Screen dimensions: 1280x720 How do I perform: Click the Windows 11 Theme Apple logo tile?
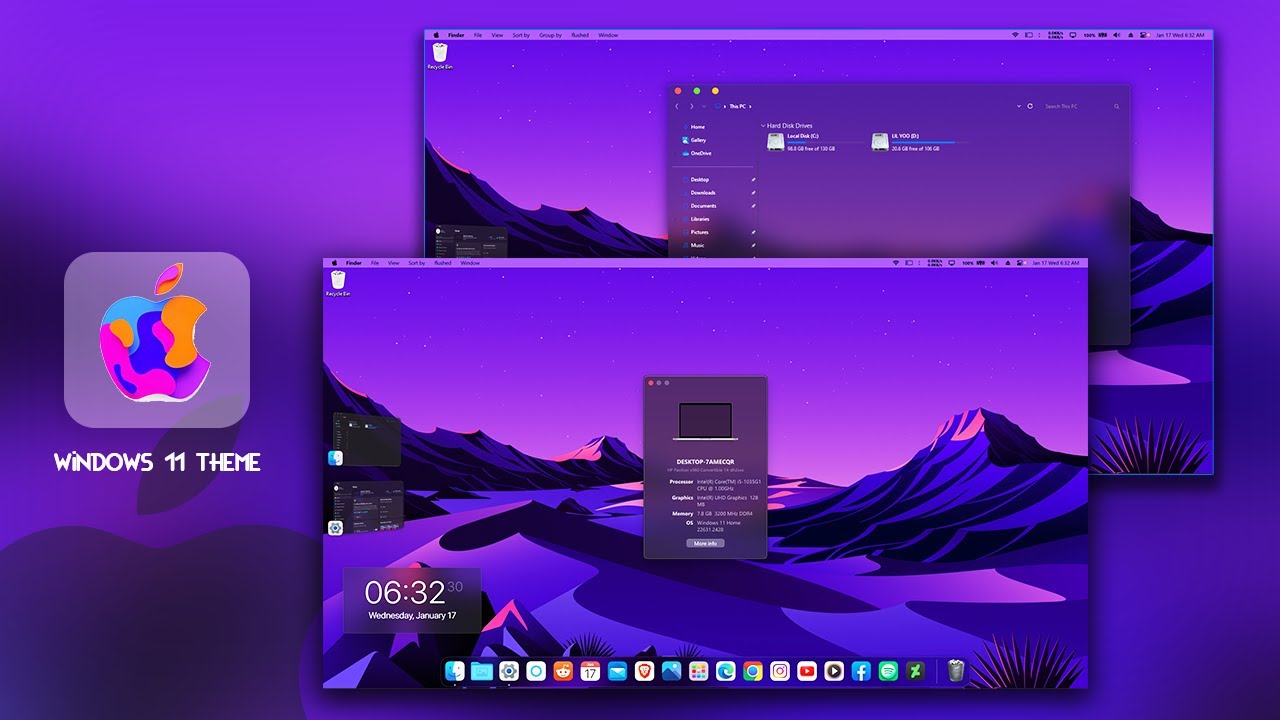pos(157,340)
